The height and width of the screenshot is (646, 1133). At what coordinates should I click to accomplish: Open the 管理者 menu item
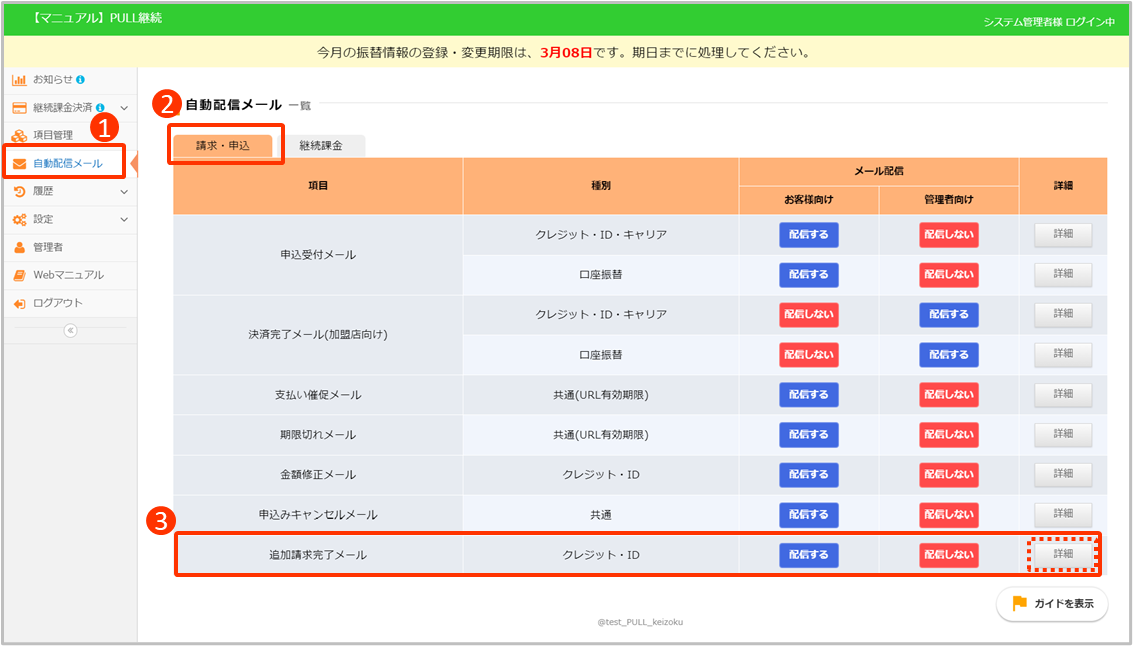click(x=70, y=247)
